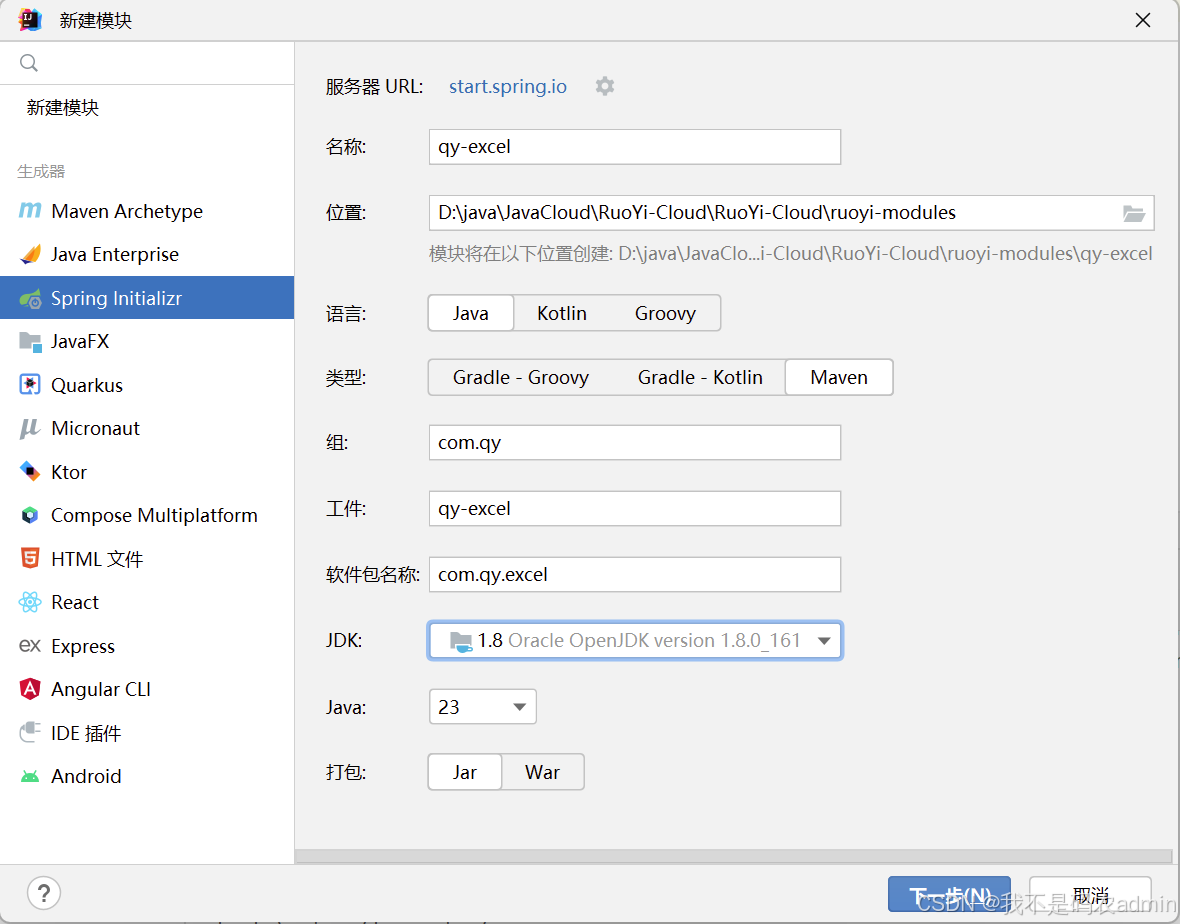Viewport: 1180px width, 924px height.
Task: Select Java Enterprise generator
Action: (147, 254)
